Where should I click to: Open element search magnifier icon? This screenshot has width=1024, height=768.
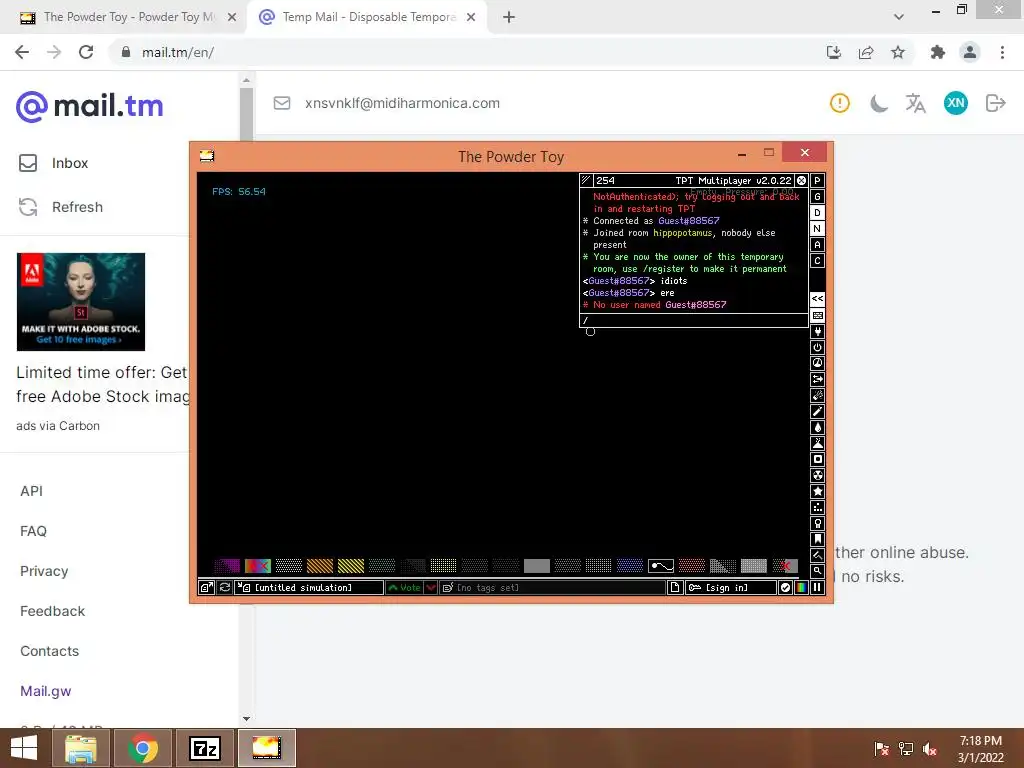click(818, 571)
